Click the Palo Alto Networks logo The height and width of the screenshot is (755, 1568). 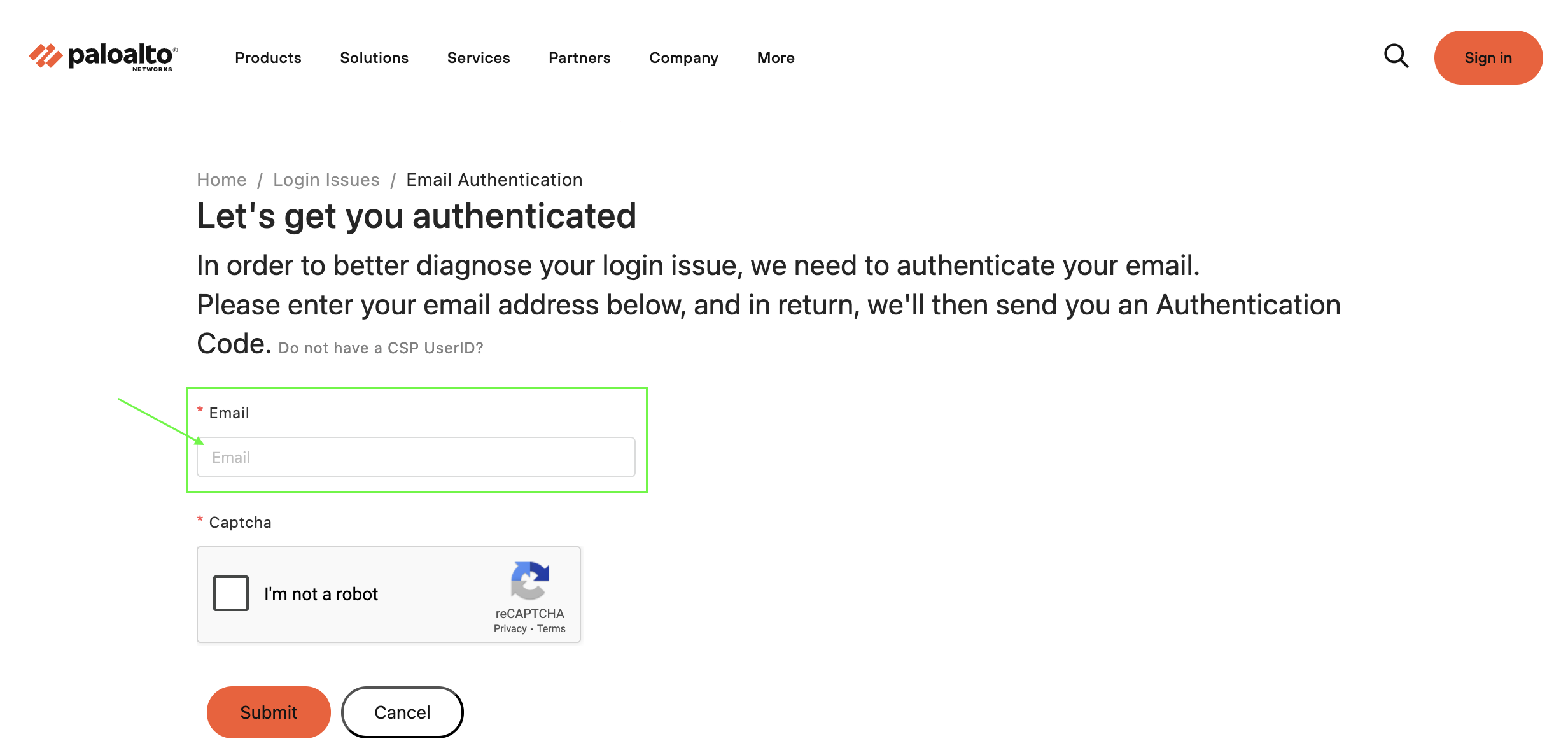tap(103, 57)
